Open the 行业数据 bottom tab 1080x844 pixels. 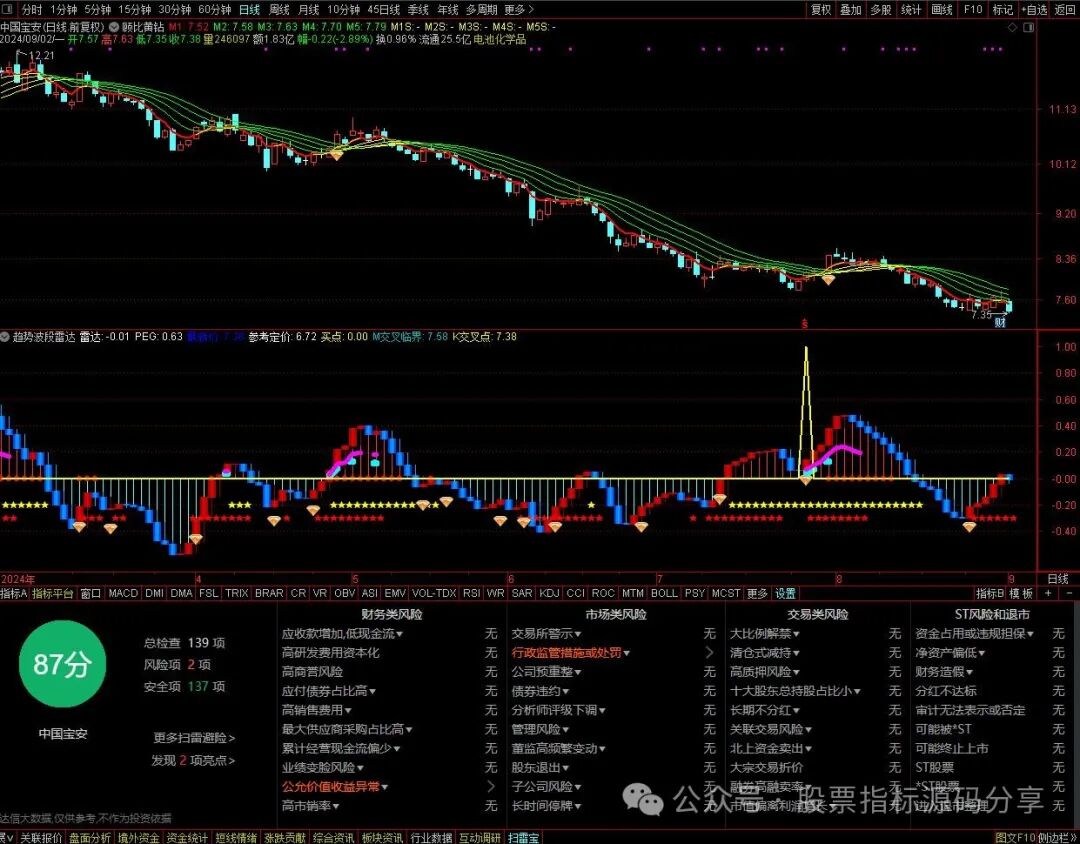(432, 838)
